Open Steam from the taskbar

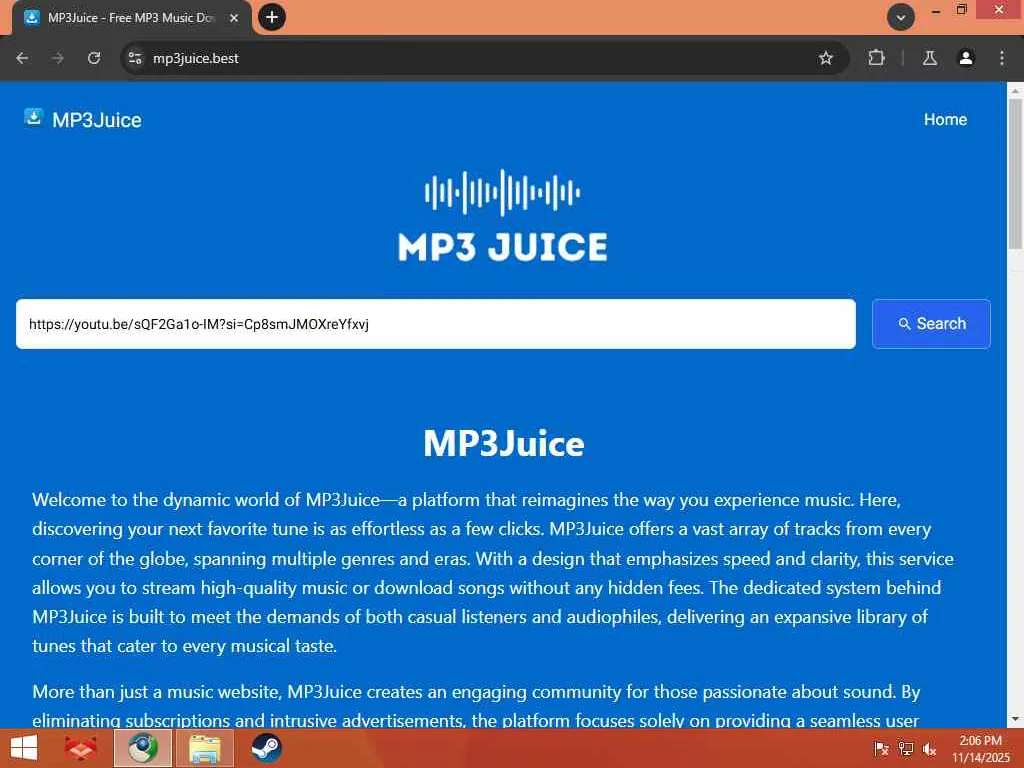266,748
